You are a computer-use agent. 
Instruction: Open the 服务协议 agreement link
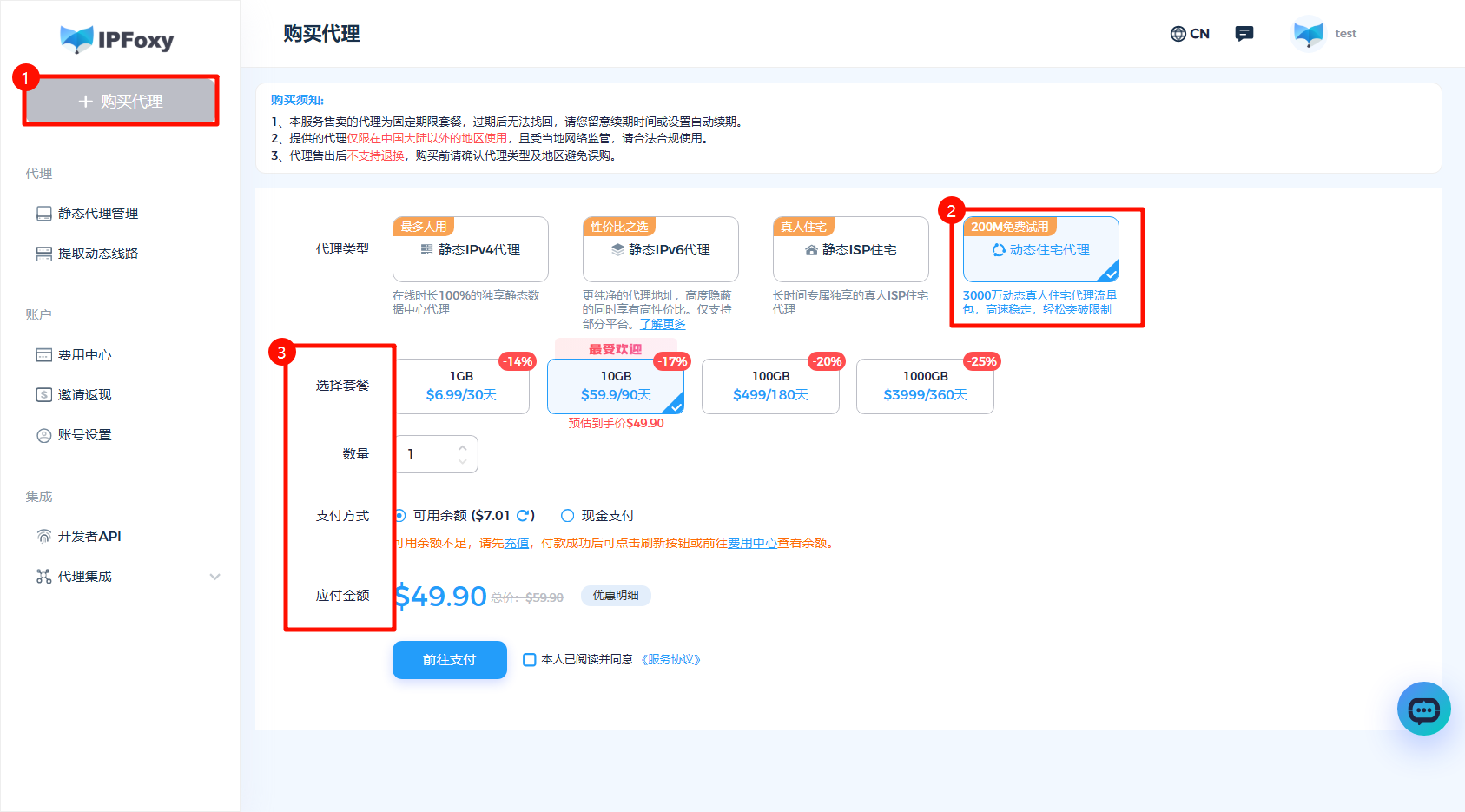(x=671, y=660)
